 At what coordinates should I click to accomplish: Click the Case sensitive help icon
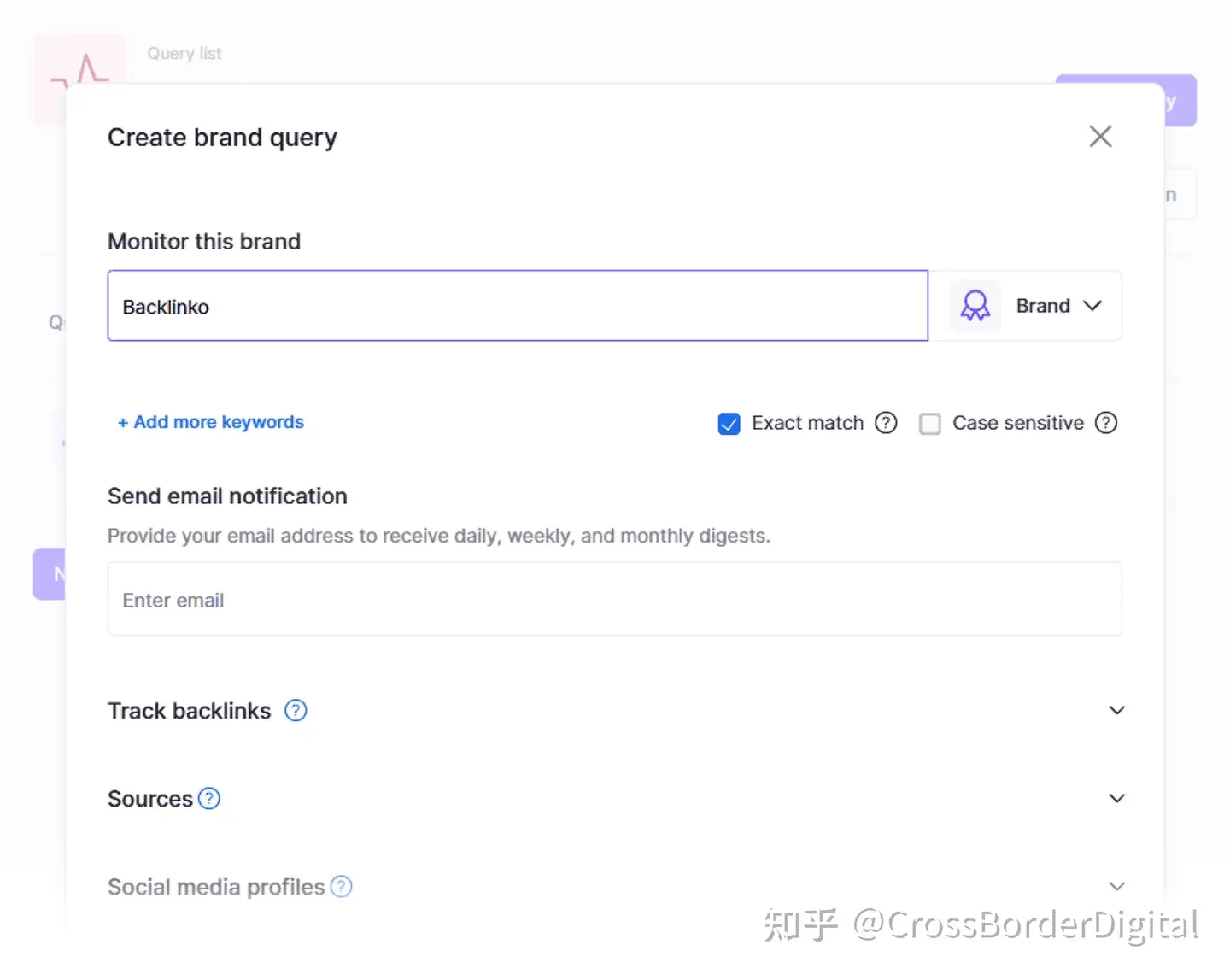pos(1106,423)
